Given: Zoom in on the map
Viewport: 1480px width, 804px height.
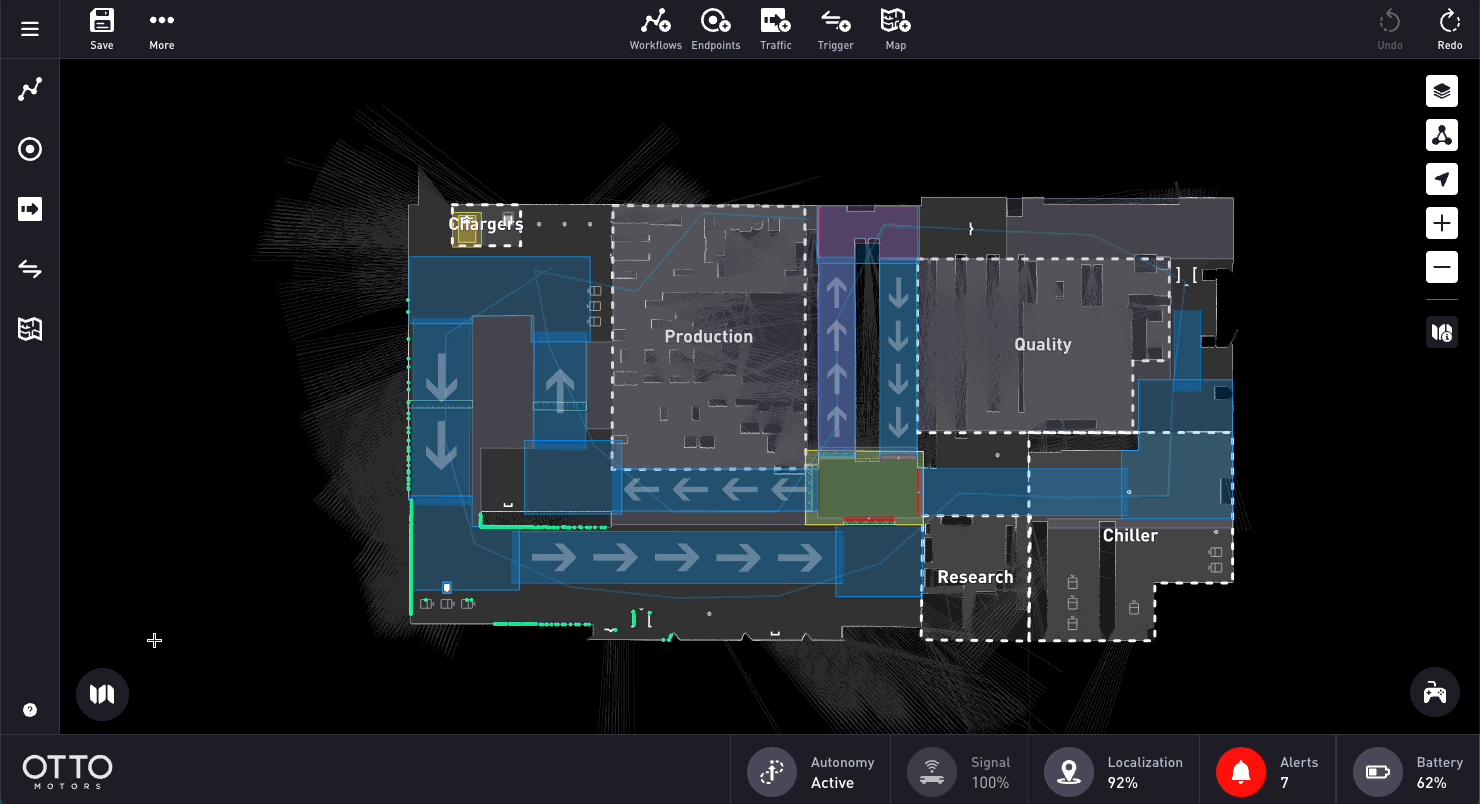Looking at the screenshot, I should 1441,223.
